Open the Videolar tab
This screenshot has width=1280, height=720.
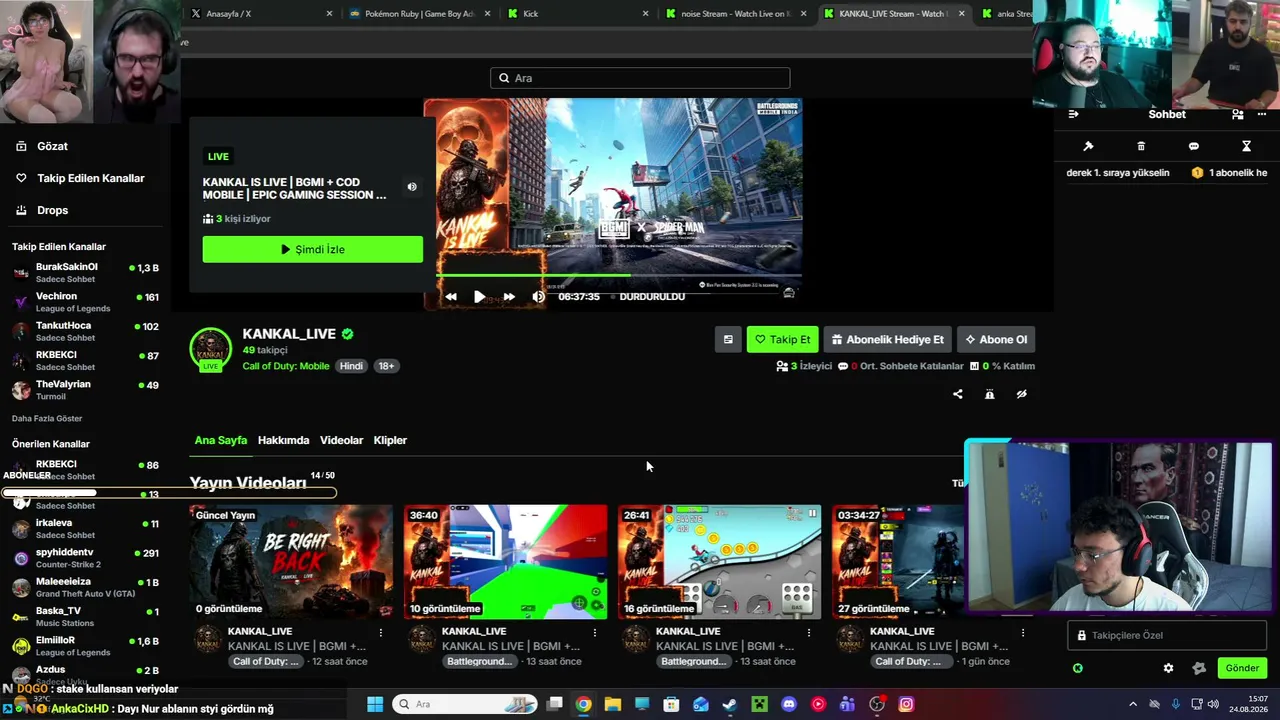pyautogui.click(x=341, y=440)
